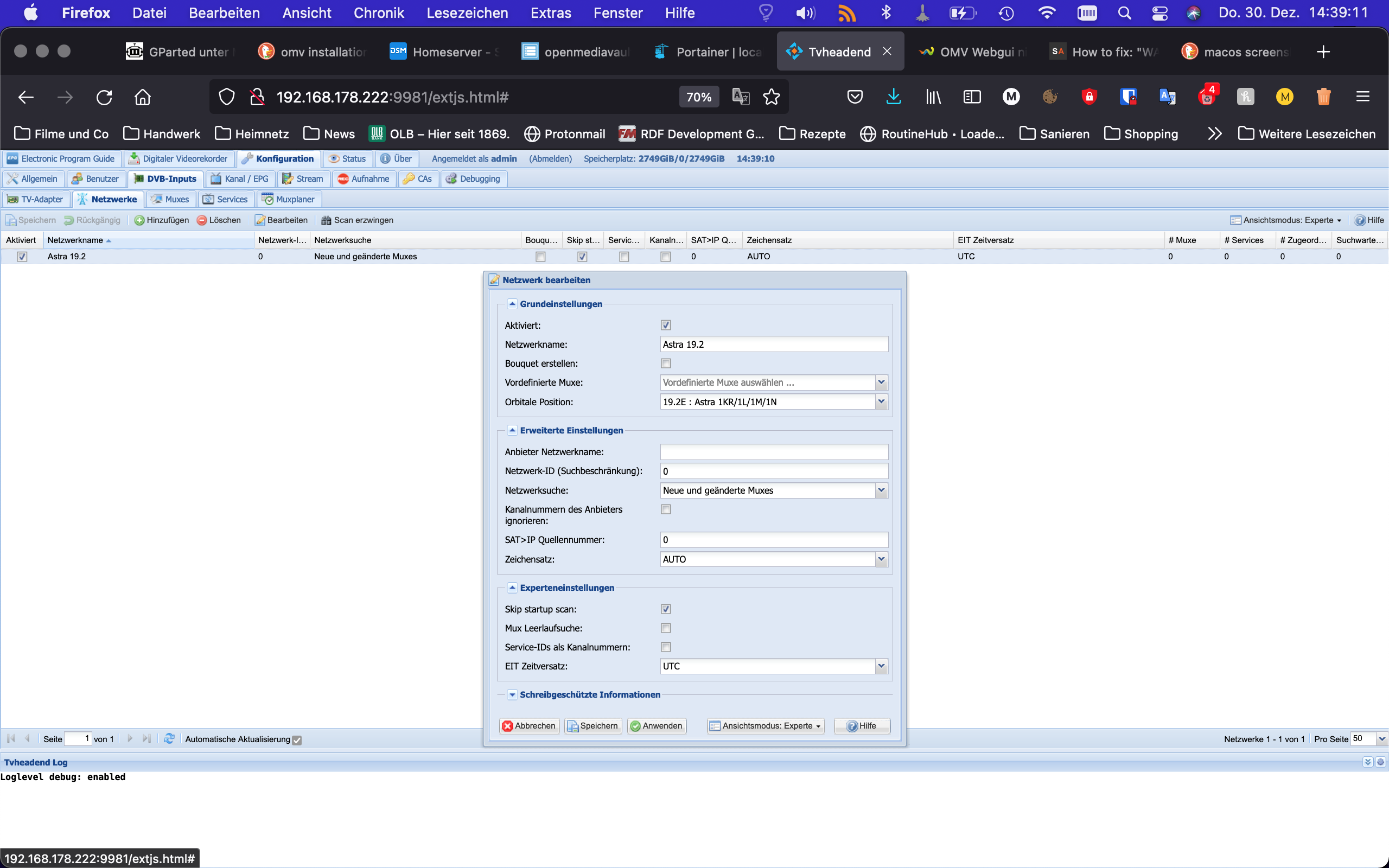Collapse Experteneinstellungen section
1389x868 pixels.
click(x=512, y=588)
